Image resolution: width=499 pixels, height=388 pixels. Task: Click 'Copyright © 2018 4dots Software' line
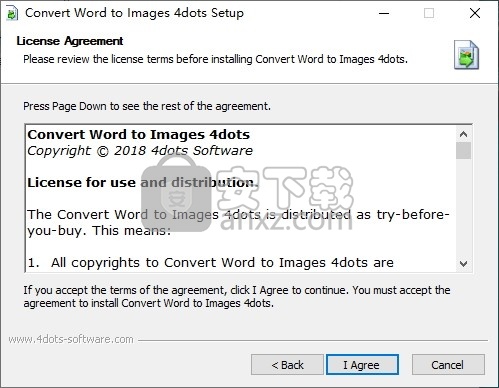tap(140, 151)
